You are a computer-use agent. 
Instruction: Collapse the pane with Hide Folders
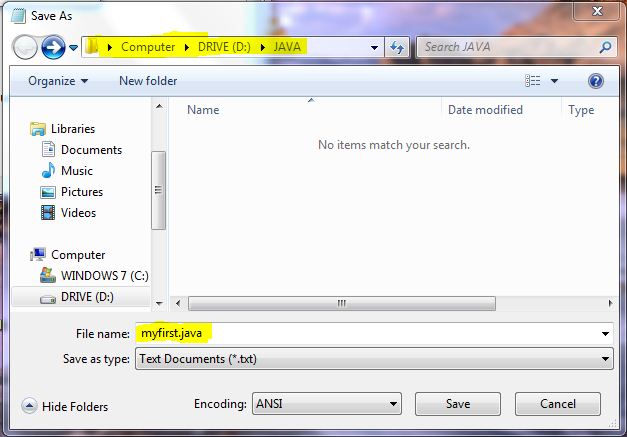65,407
